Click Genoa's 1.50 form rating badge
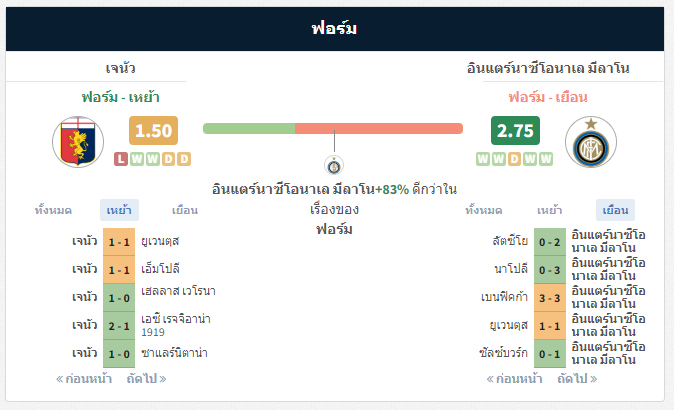 (153, 131)
